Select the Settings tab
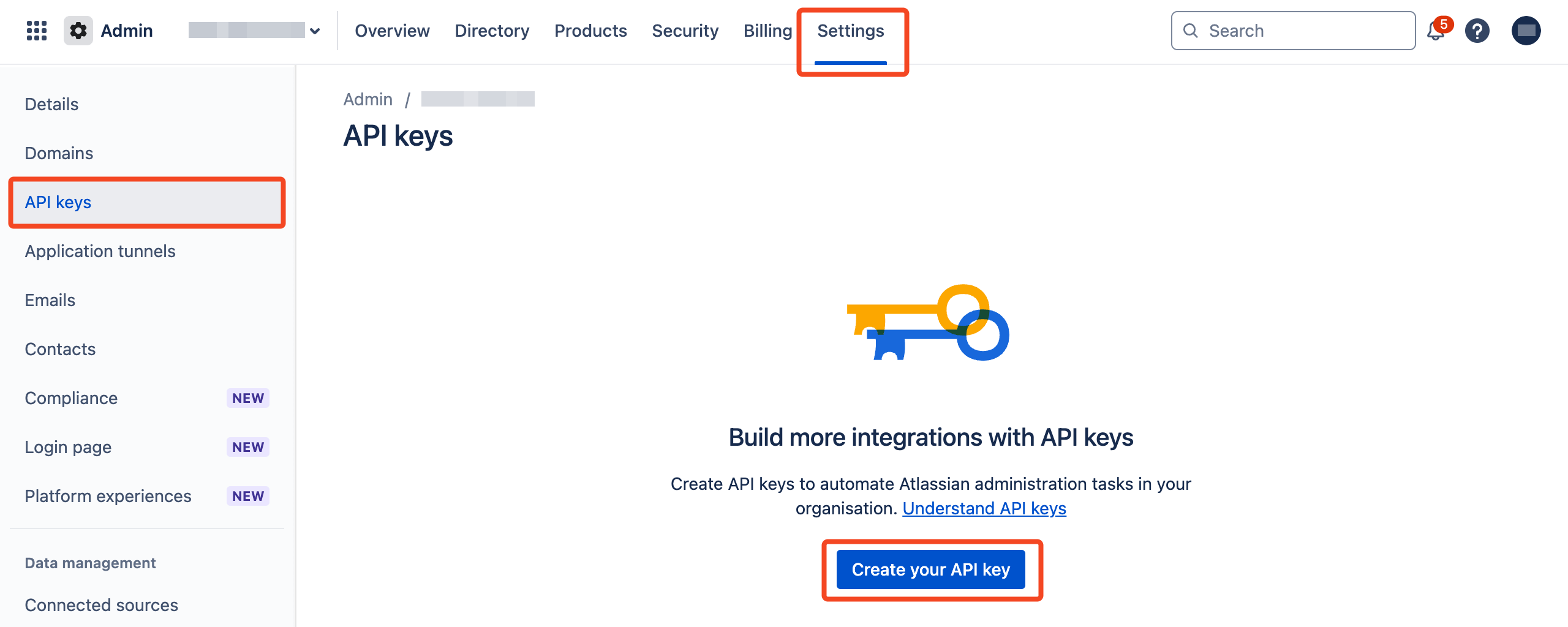This screenshot has height=627, width=1568. (x=851, y=31)
